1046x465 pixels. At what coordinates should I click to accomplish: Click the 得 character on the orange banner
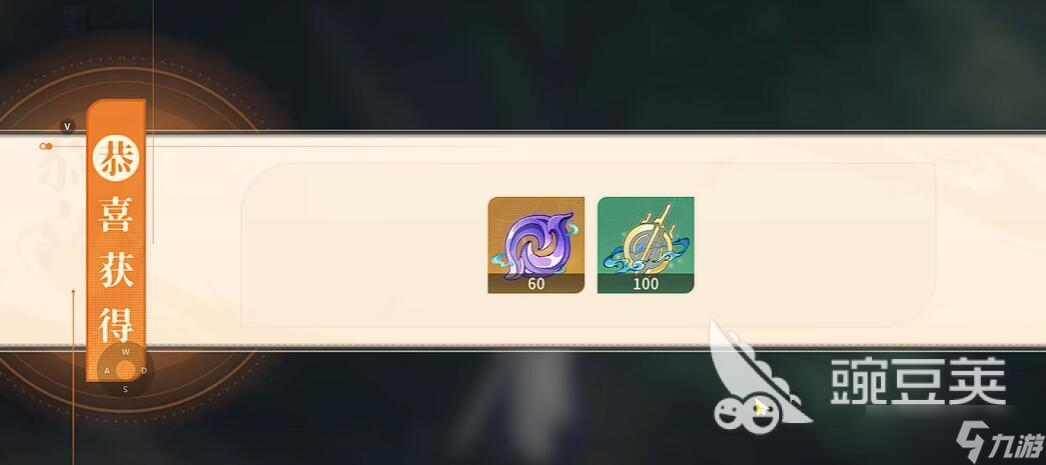[x=117, y=324]
